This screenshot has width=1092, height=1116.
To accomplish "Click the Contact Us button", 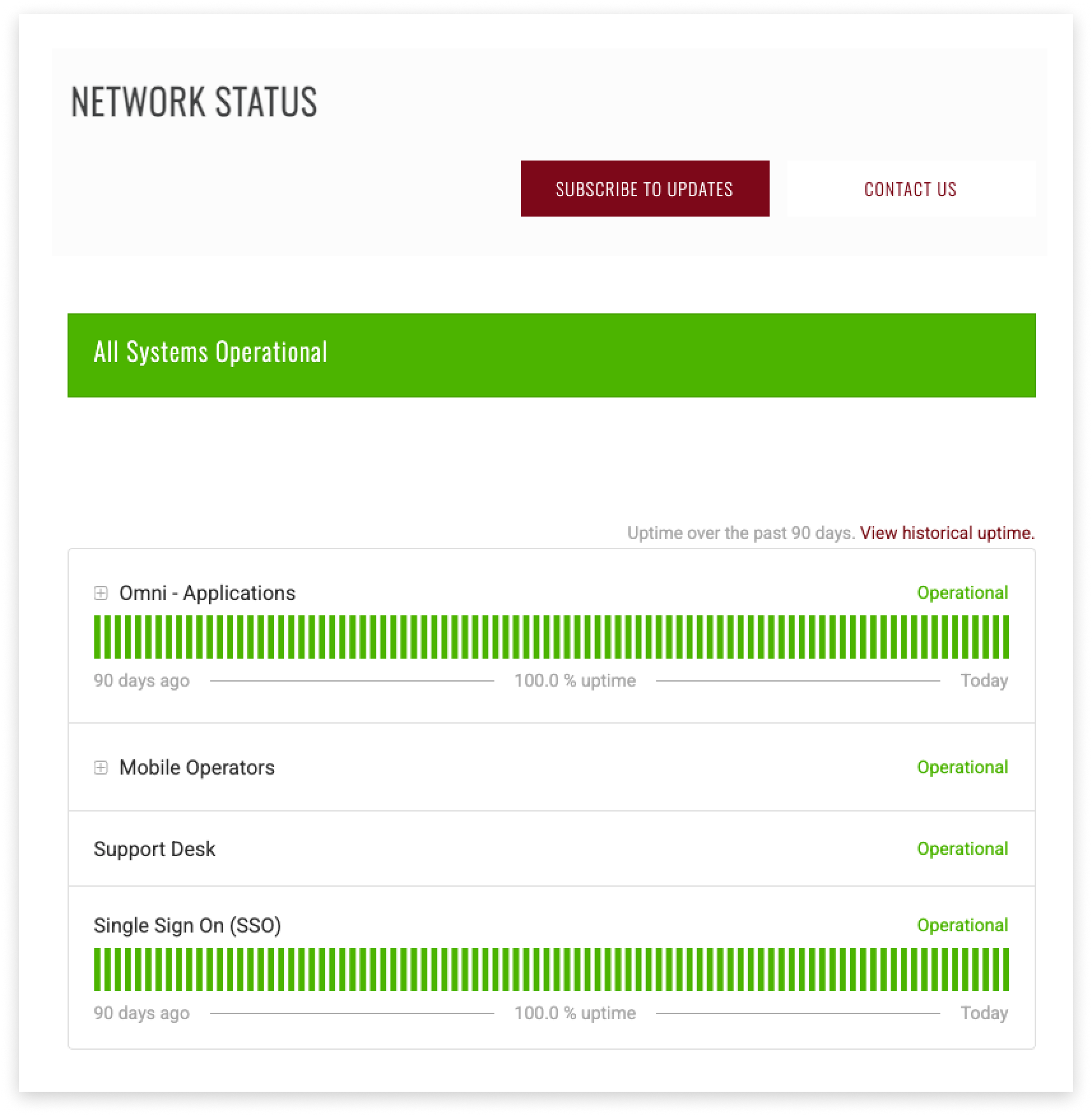I will (910, 189).
